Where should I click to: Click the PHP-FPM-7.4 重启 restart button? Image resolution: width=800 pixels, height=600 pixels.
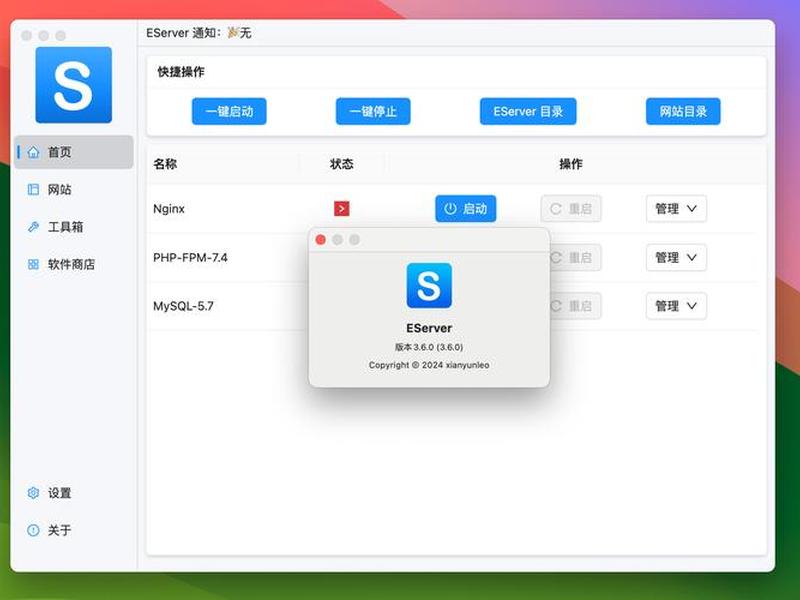[575, 257]
